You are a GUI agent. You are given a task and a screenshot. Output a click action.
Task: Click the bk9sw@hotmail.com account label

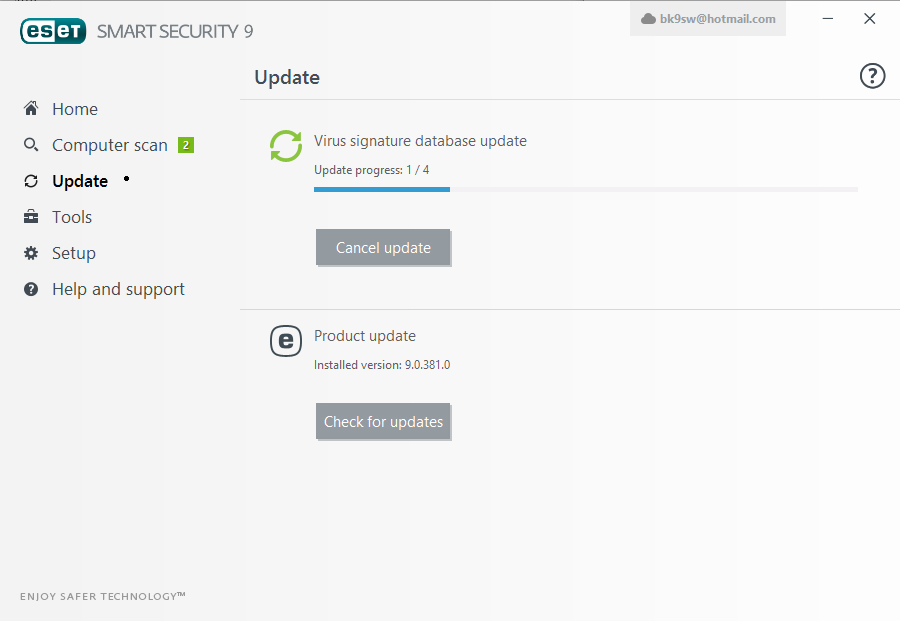(x=717, y=19)
